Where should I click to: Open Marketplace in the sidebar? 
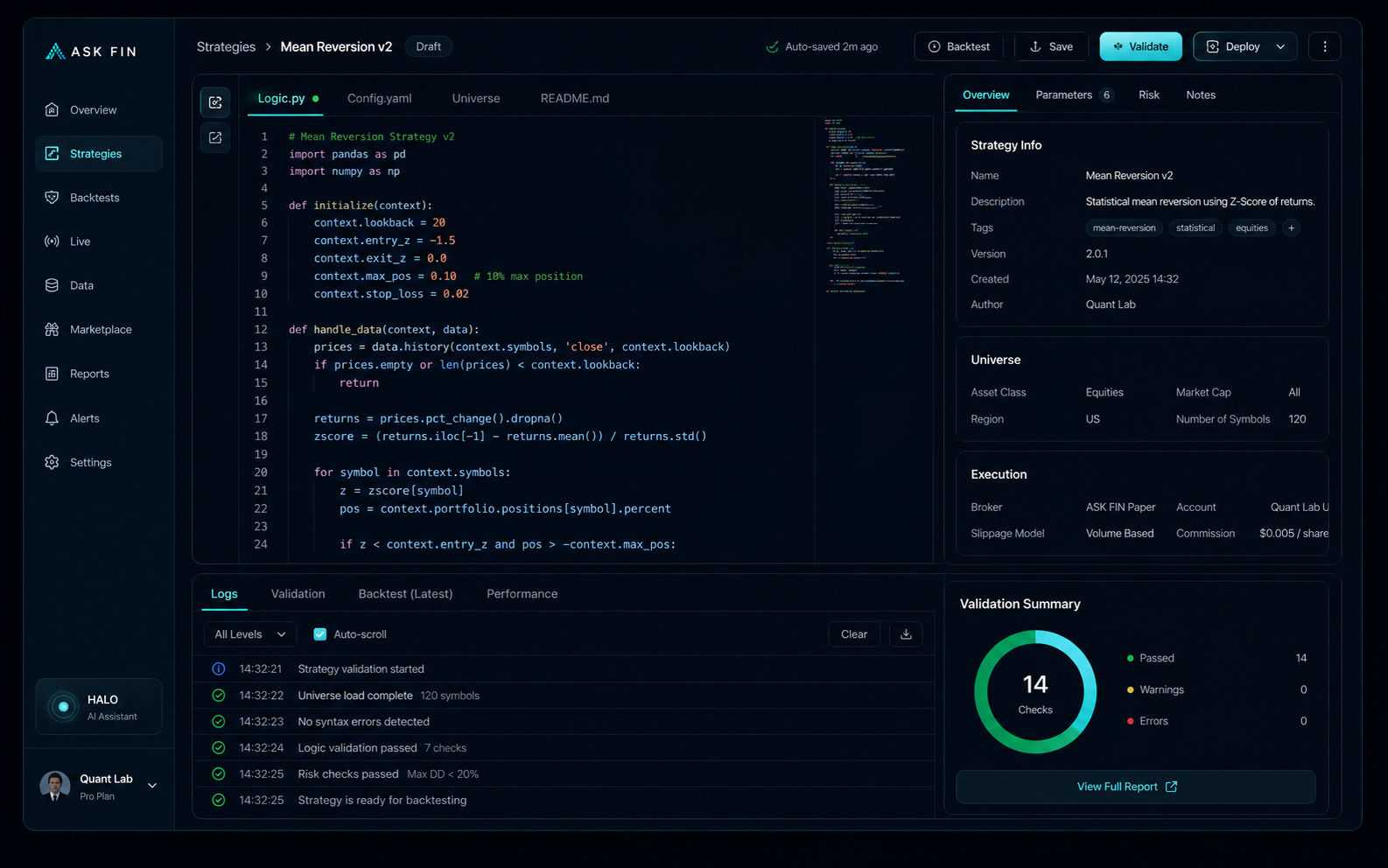98,330
